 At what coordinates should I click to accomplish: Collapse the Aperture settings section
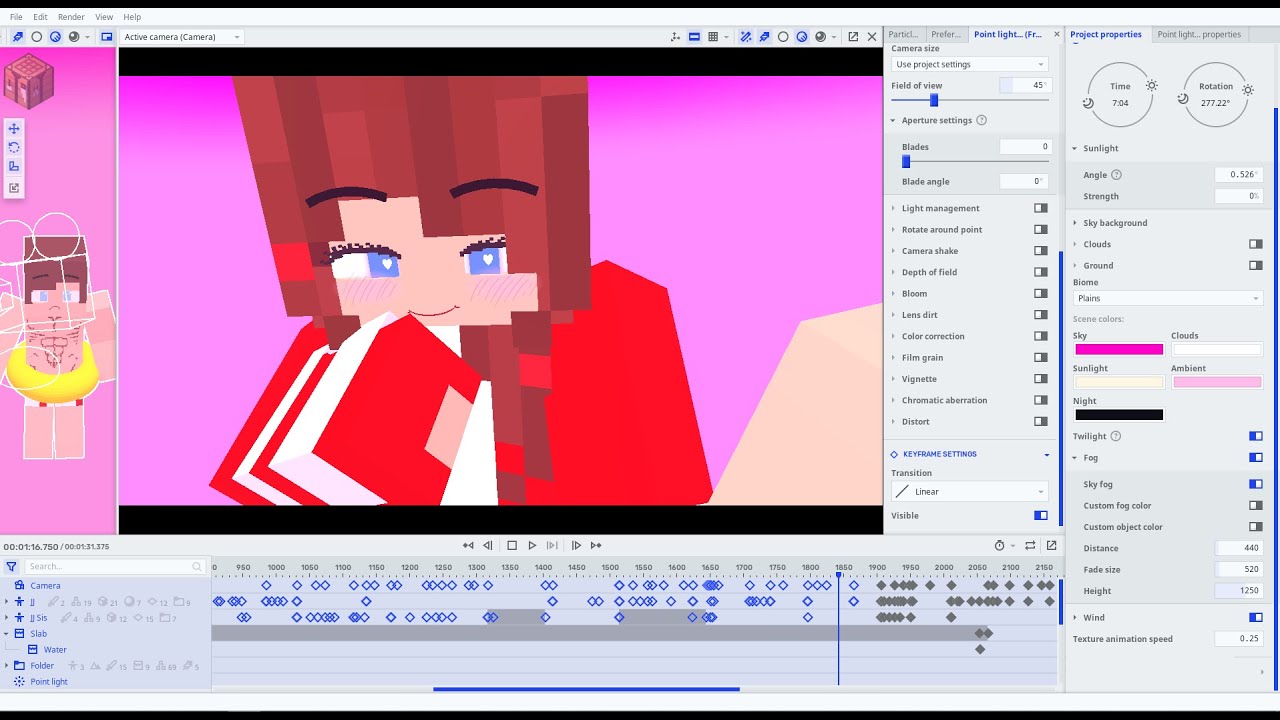(x=893, y=120)
